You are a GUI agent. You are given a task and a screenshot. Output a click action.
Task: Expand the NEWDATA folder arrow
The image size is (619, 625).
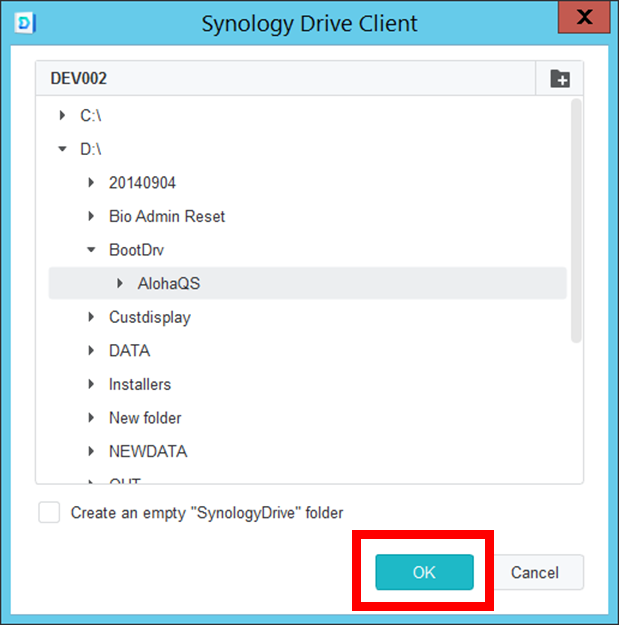(x=91, y=451)
